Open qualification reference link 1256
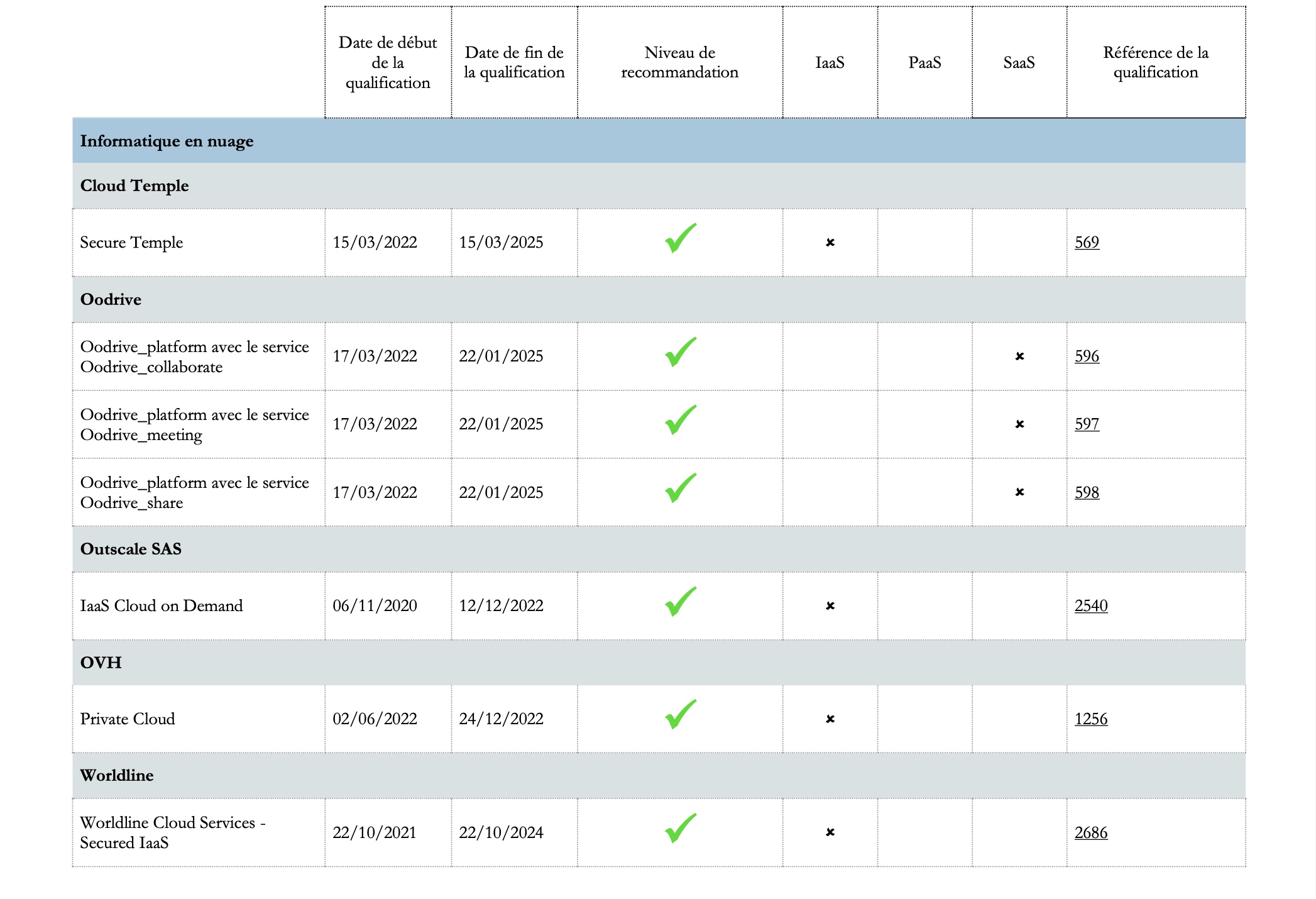The width and height of the screenshot is (1316, 899). point(1091,719)
